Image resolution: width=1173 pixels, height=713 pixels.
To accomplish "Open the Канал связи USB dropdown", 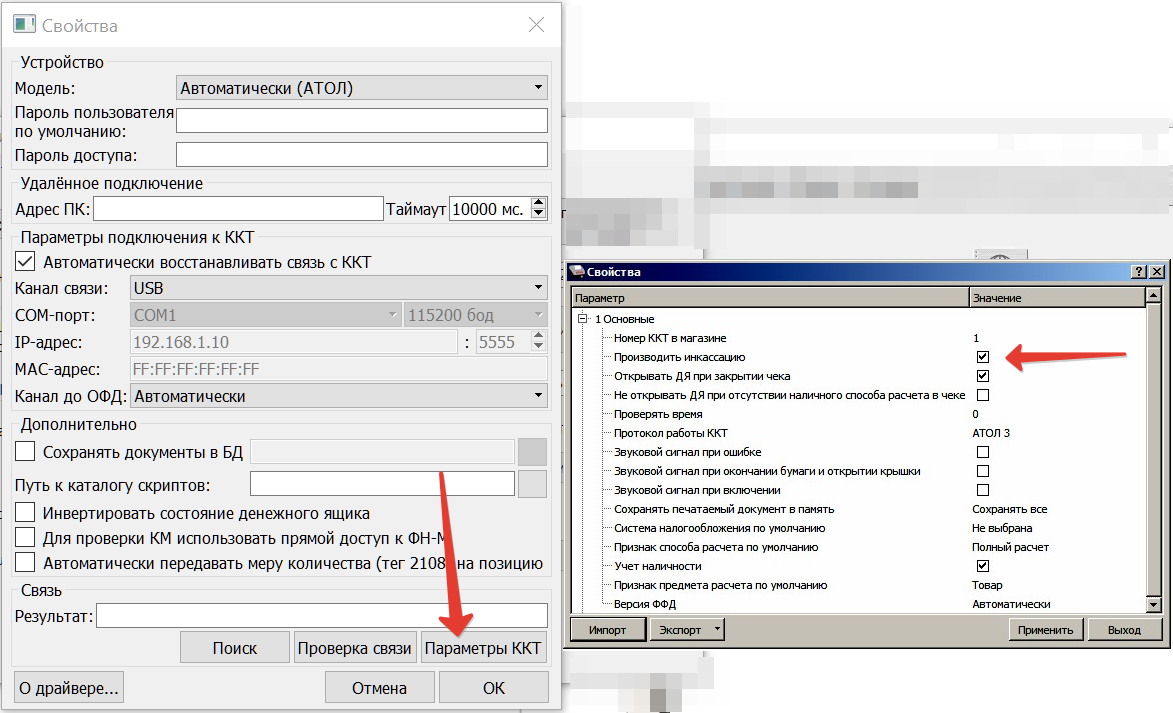I will tap(339, 287).
